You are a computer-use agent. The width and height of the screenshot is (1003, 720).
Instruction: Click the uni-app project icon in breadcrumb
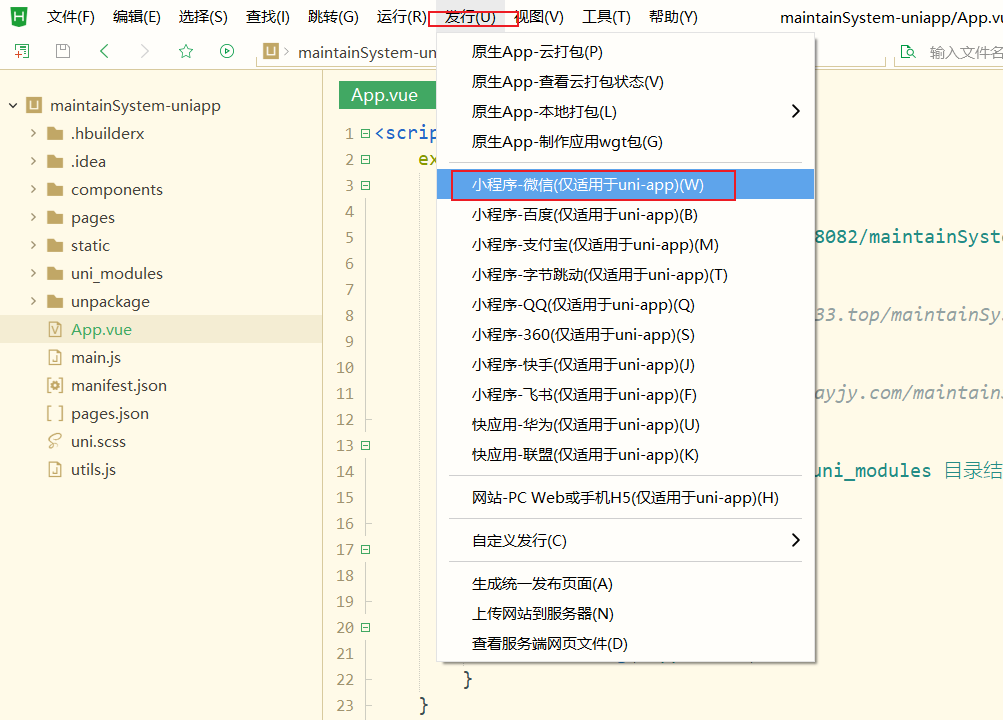click(x=271, y=51)
